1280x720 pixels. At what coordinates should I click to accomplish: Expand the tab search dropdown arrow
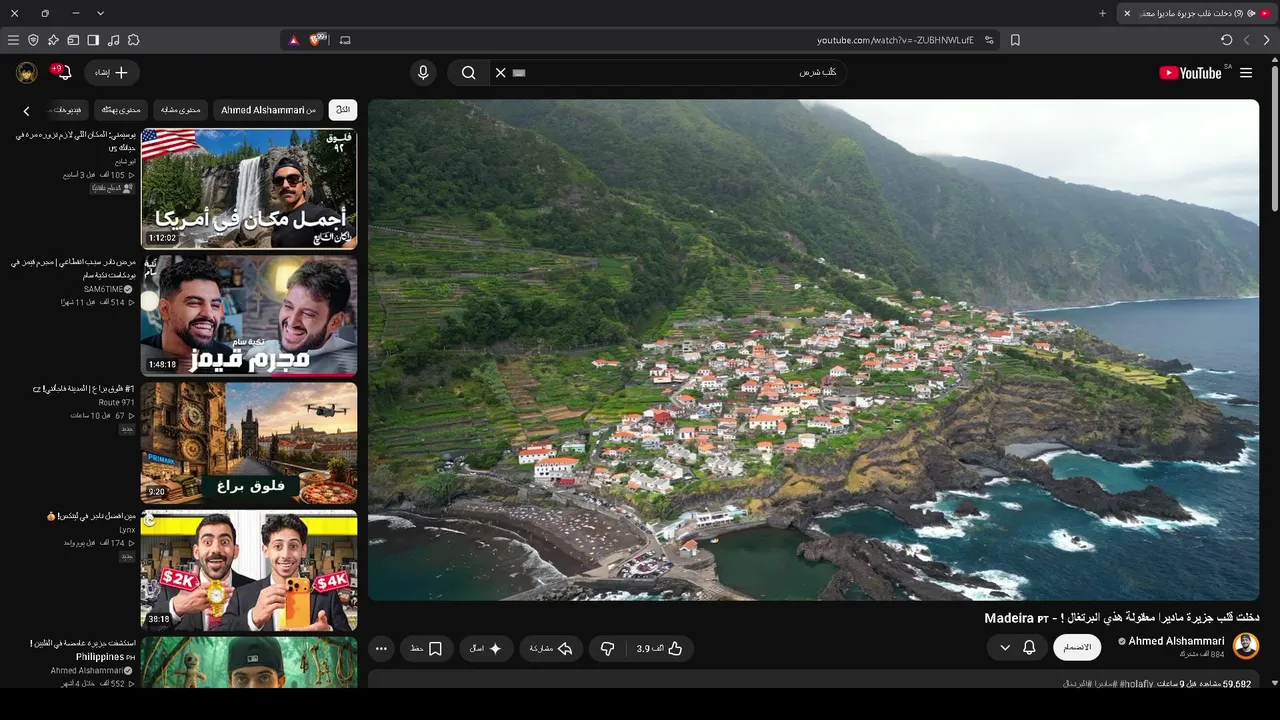click(100, 13)
